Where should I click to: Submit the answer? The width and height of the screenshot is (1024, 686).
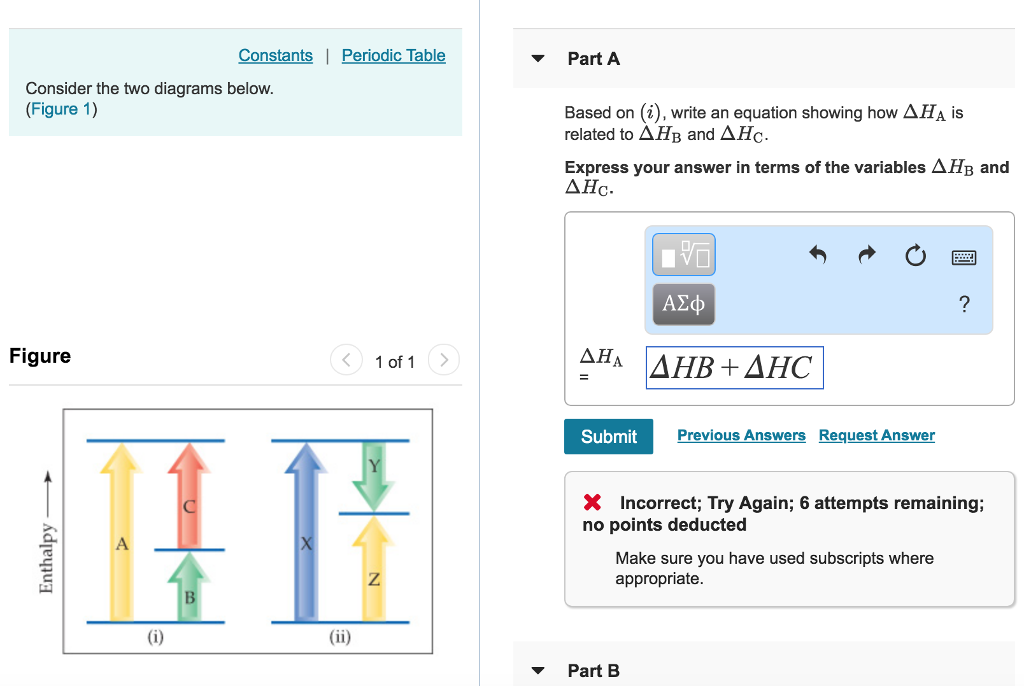pos(608,436)
